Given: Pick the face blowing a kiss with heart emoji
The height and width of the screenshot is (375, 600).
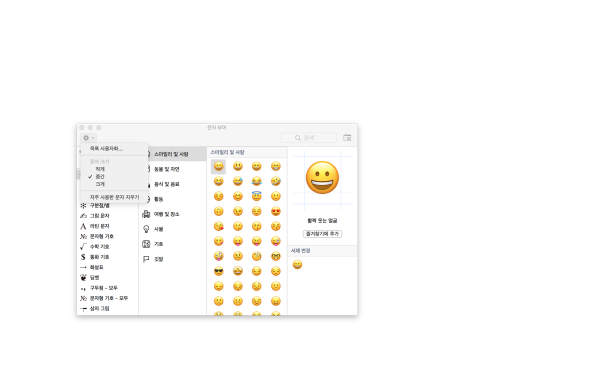Looking at the screenshot, I should [218, 226].
